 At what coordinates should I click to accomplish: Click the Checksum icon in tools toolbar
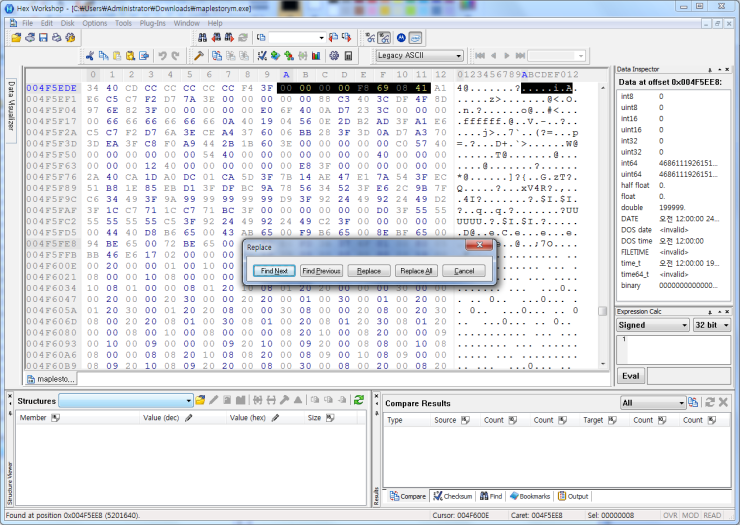(262, 56)
